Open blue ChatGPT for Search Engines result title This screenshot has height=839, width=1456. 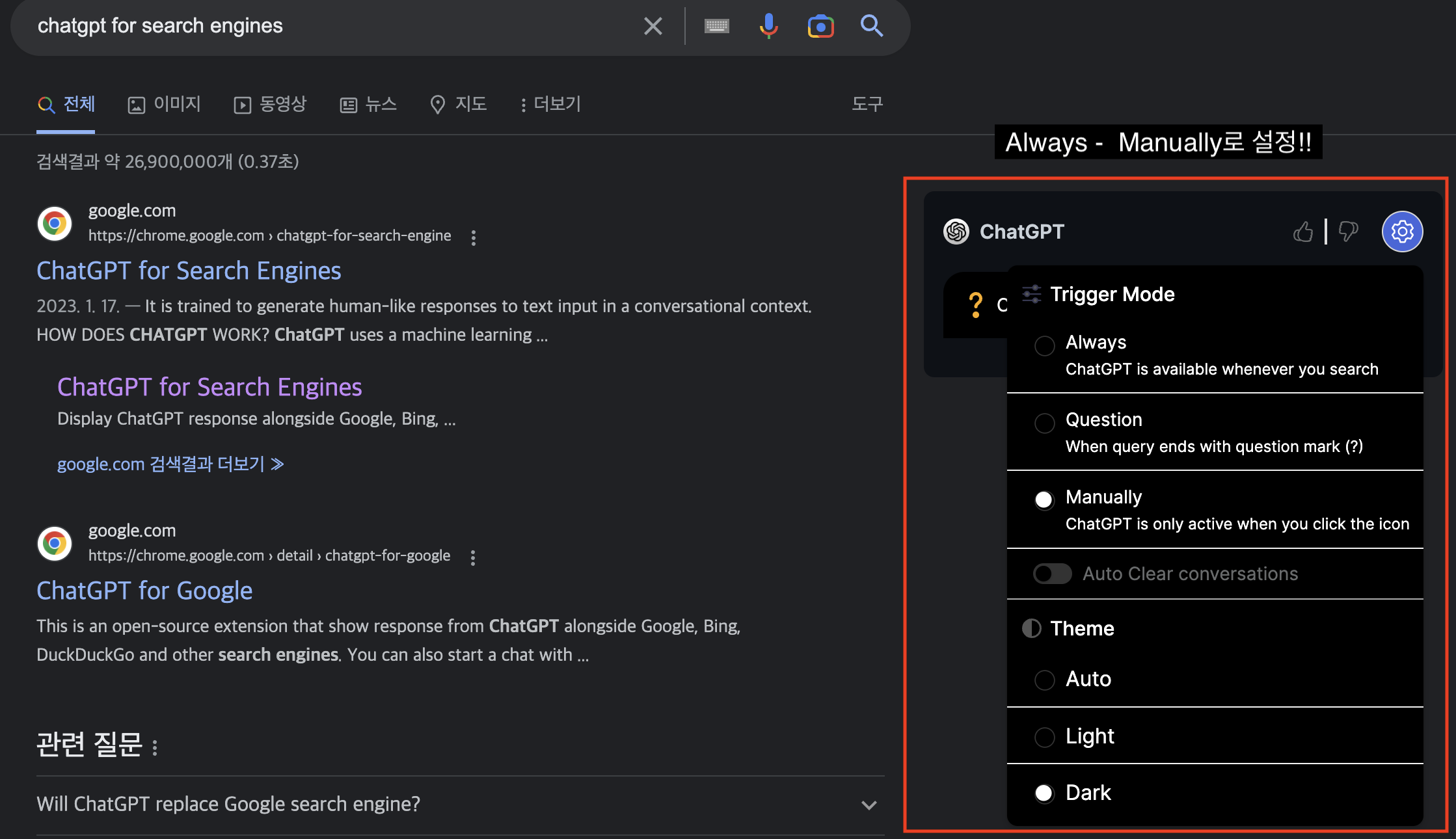click(189, 271)
